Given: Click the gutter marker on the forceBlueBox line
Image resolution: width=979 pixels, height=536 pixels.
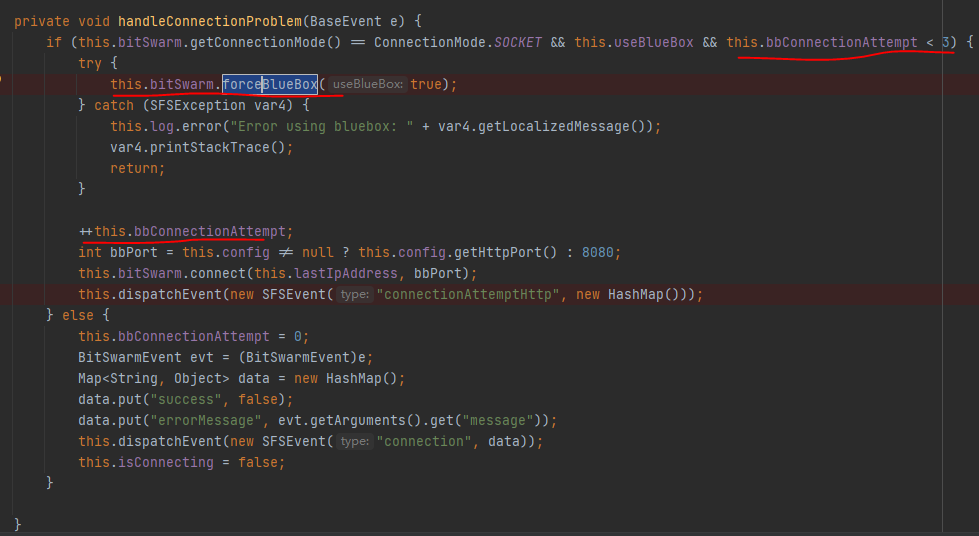Looking at the screenshot, I should point(3,83).
